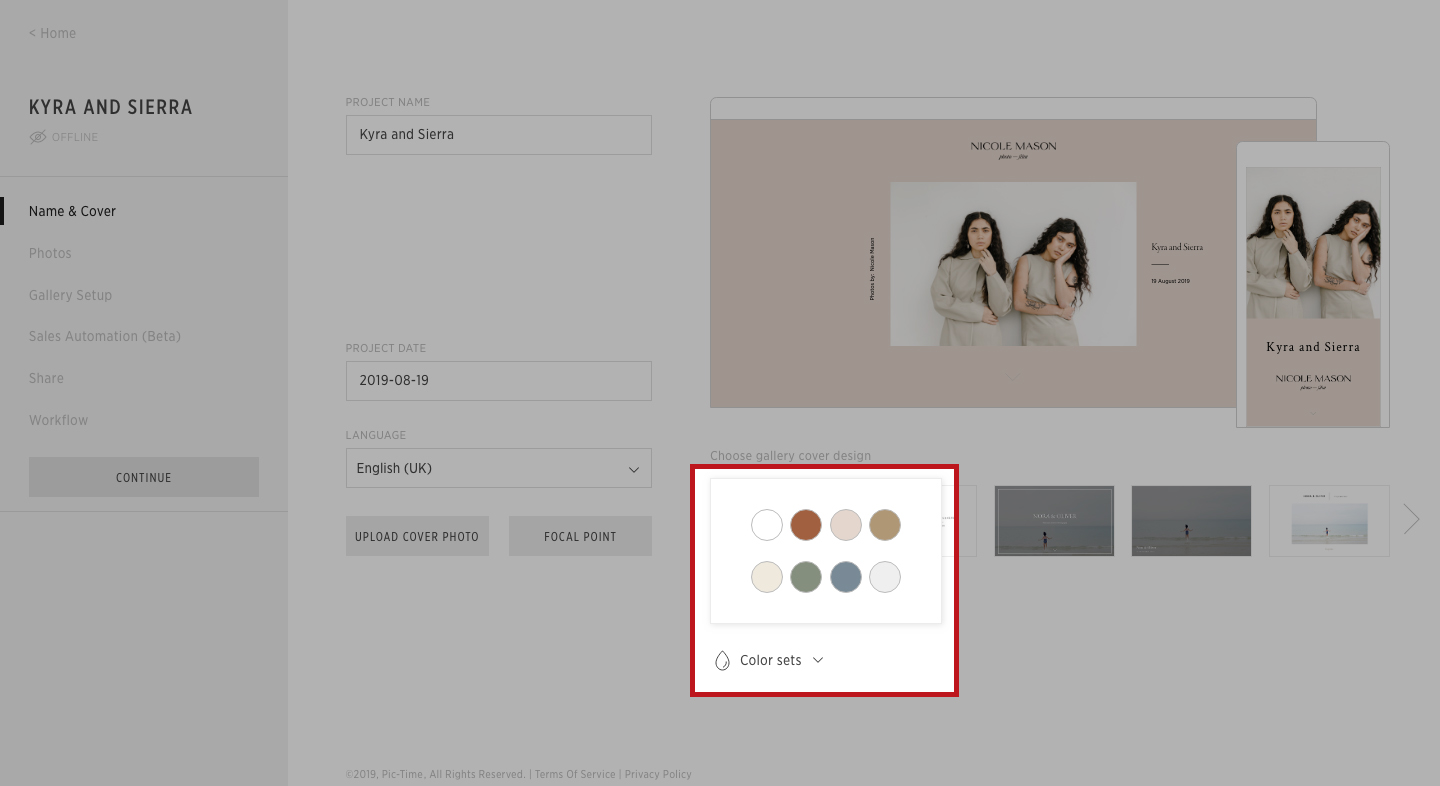This screenshot has width=1440, height=786.
Task: Click the KYRA AND SIERRA project title
Action: coord(111,107)
